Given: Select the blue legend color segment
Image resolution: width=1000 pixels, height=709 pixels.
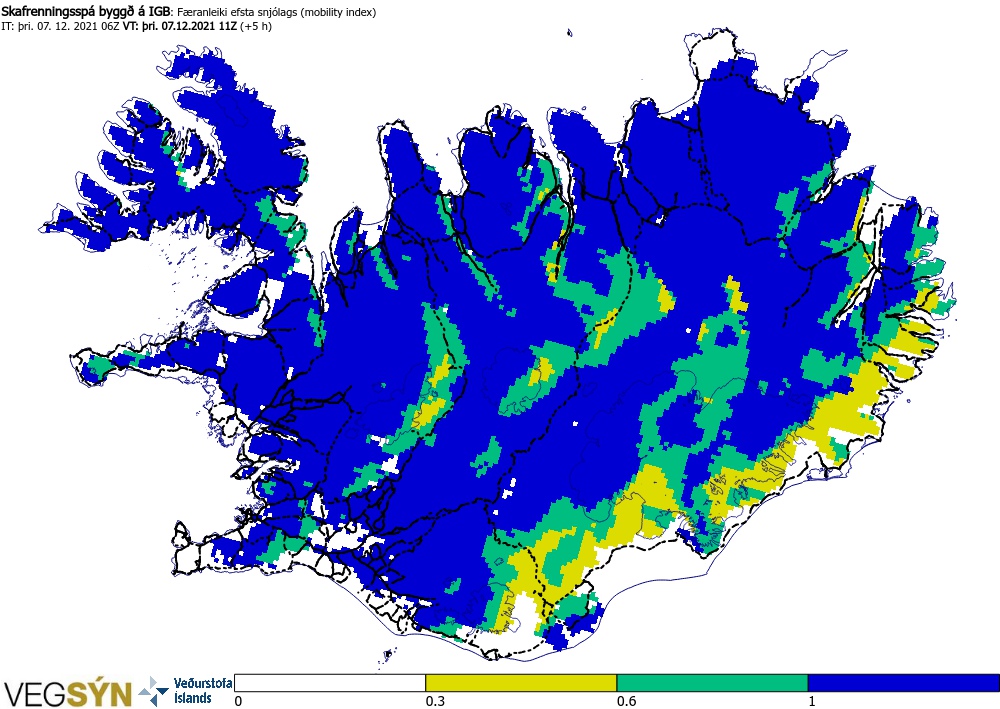Looking at the screenshot, I should 903,683.
